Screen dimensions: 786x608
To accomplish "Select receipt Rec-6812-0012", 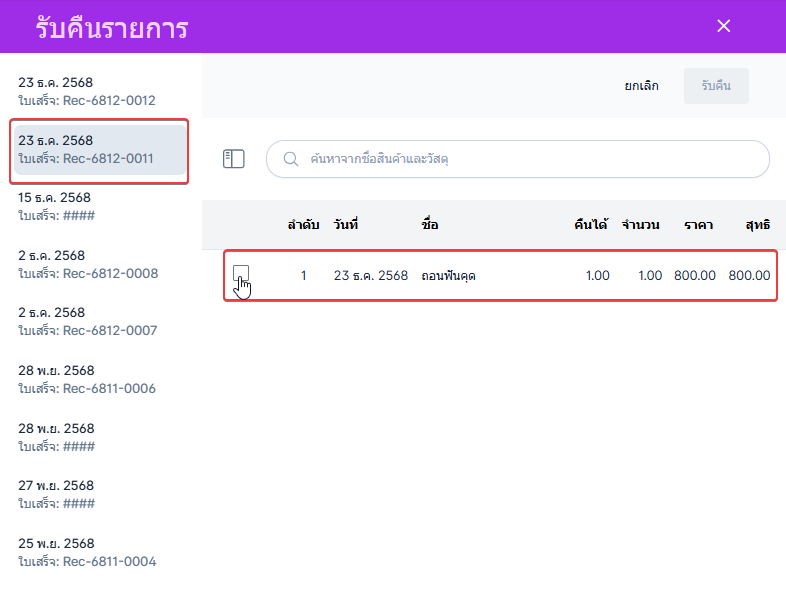I will 100,91.
